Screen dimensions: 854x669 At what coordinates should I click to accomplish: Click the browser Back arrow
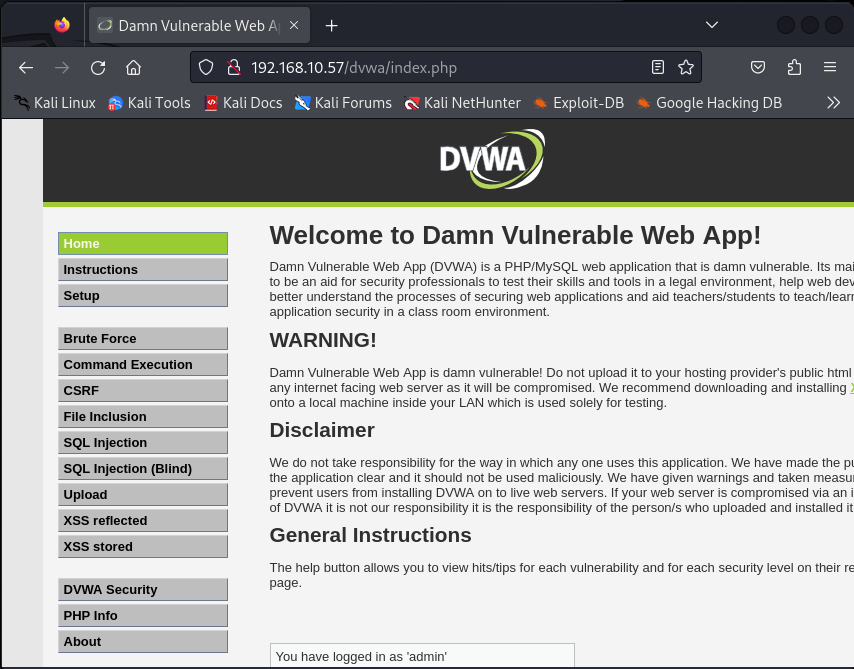tap(26, 68)
